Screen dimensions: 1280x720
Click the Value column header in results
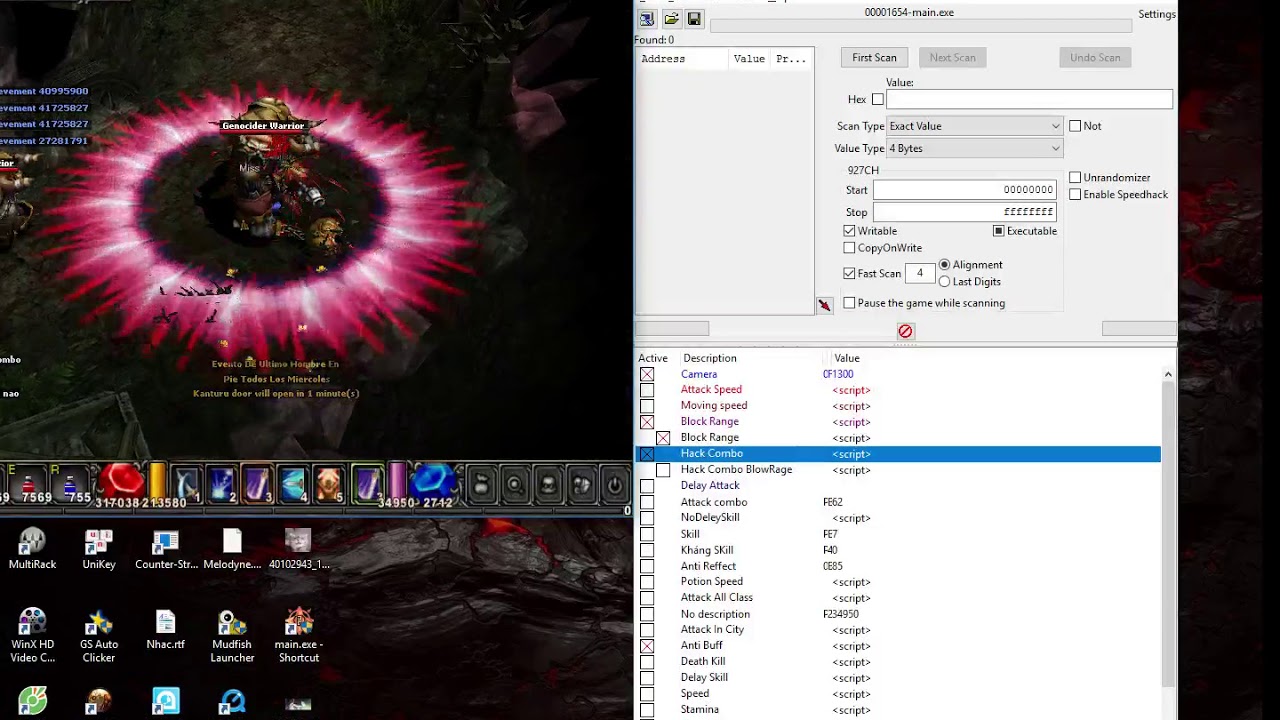pyautogui.click(x=750, y=58)
